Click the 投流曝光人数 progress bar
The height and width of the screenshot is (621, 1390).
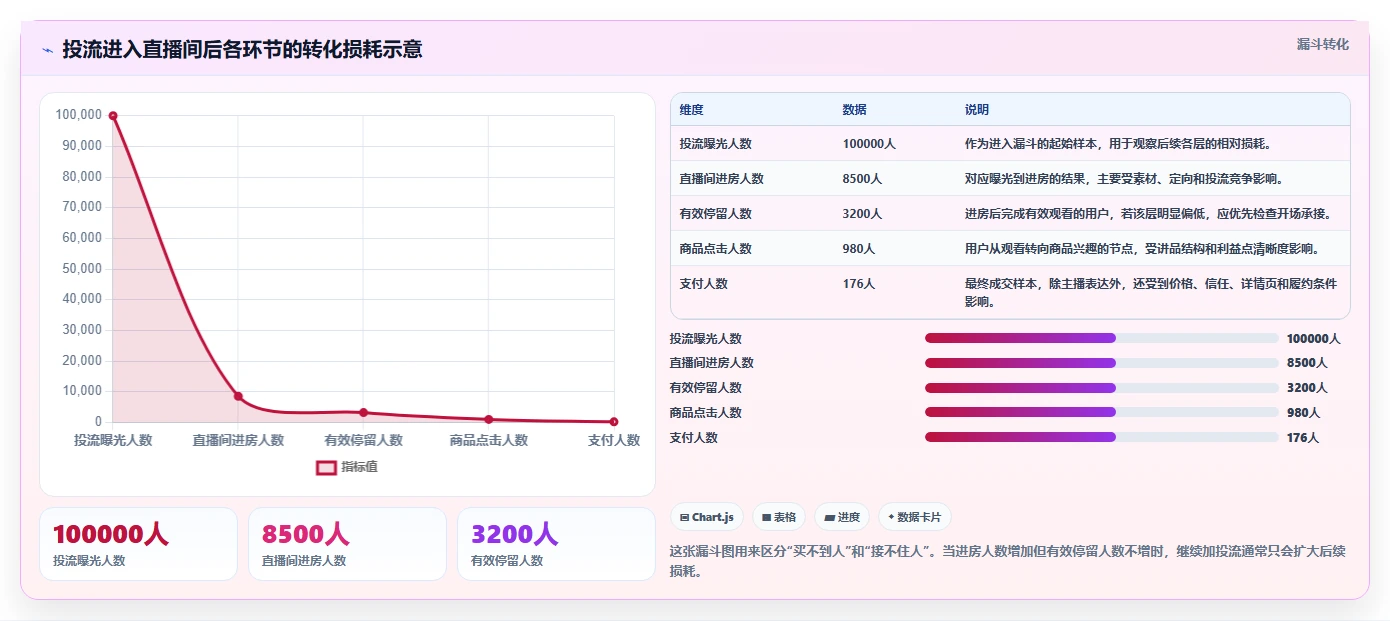tap(1102, 338)
